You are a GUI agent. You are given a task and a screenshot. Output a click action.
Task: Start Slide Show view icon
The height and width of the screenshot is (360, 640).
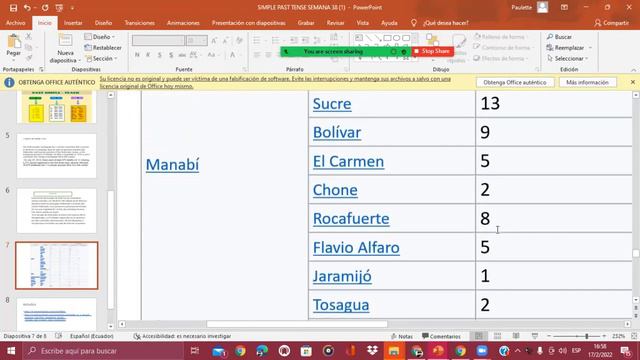(x=535, y=336)
